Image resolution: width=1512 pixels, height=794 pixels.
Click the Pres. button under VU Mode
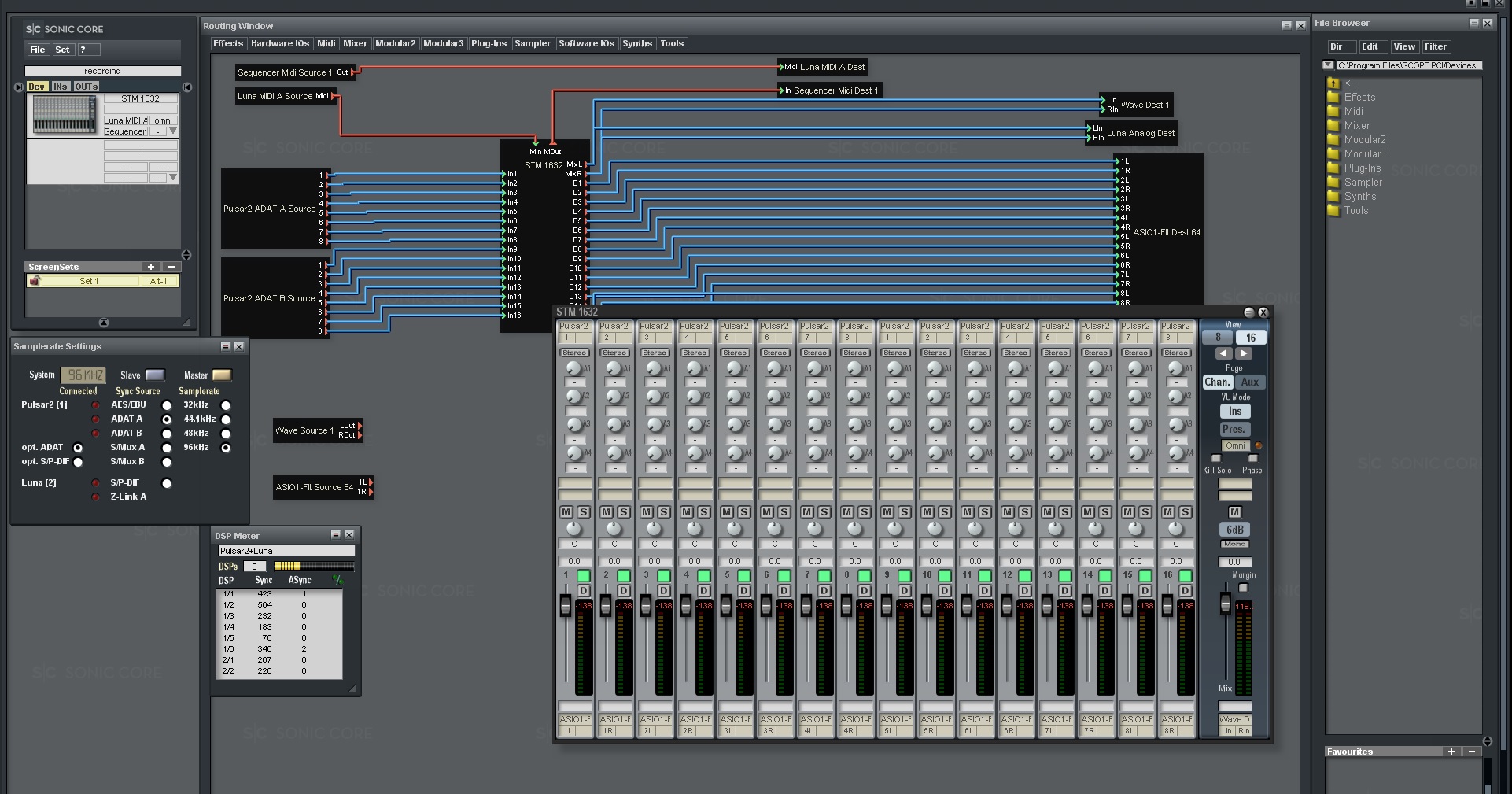[1234, 429]
